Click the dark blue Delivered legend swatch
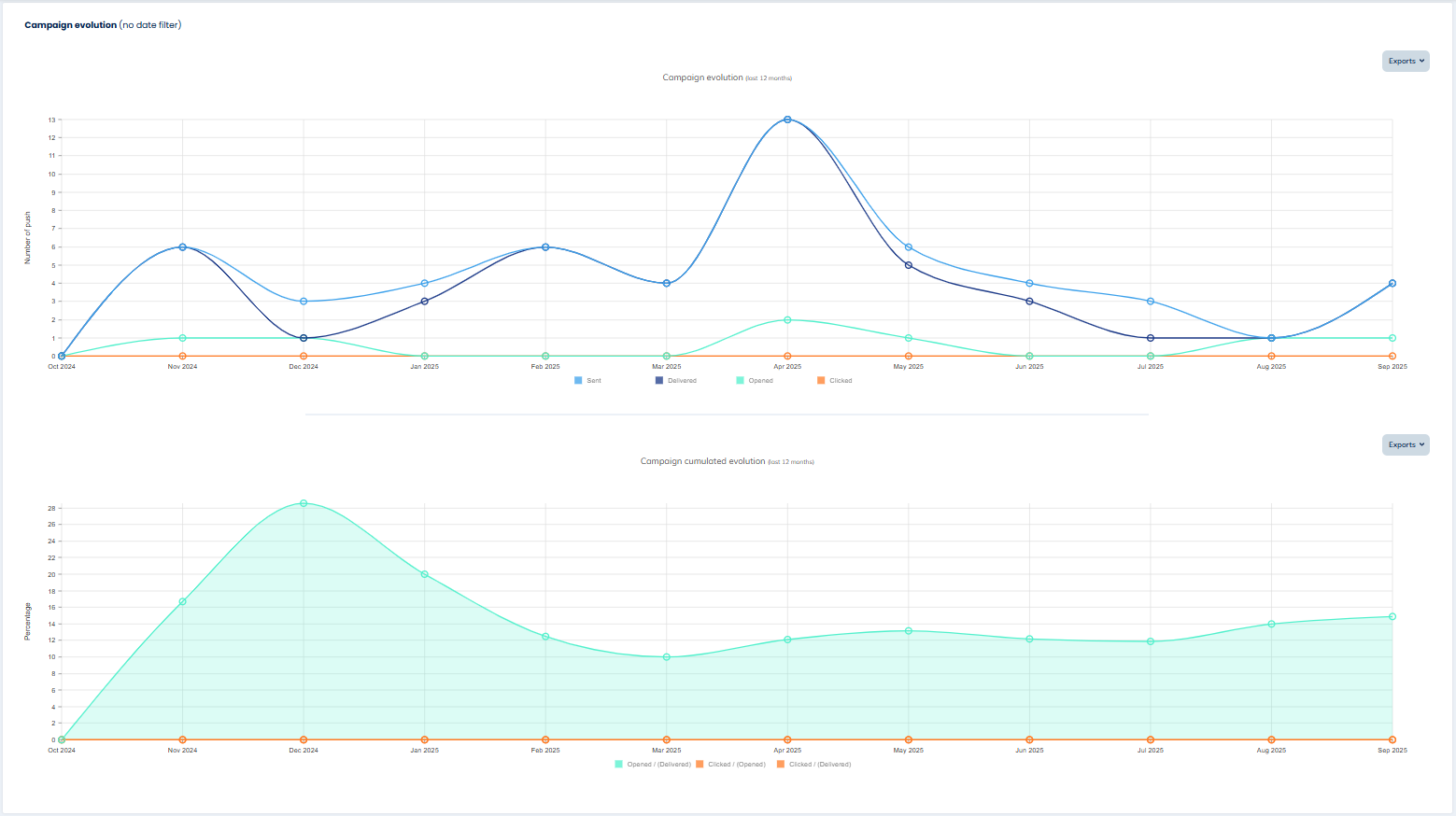Viewport: 1456px width, 816px height. click(x=659, y=381)
